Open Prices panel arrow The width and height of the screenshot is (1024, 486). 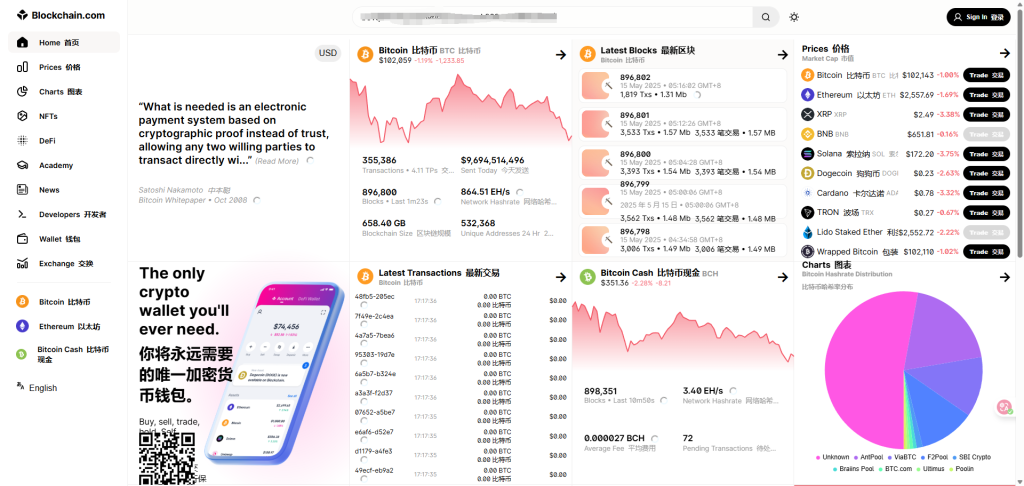pyautogui.click(x=1004, y=53)
